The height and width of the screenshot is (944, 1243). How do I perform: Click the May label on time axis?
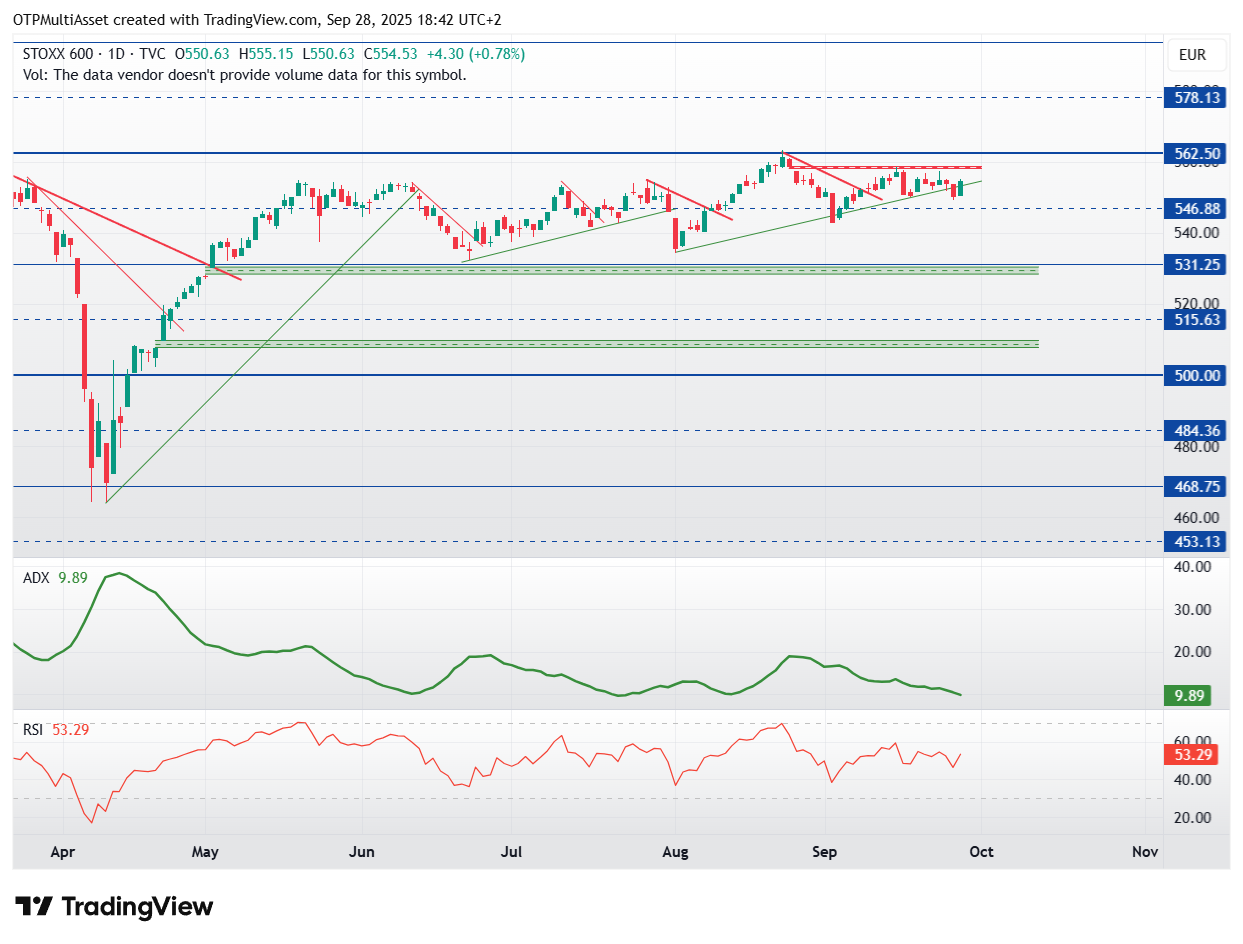click(x=204, y=852)
